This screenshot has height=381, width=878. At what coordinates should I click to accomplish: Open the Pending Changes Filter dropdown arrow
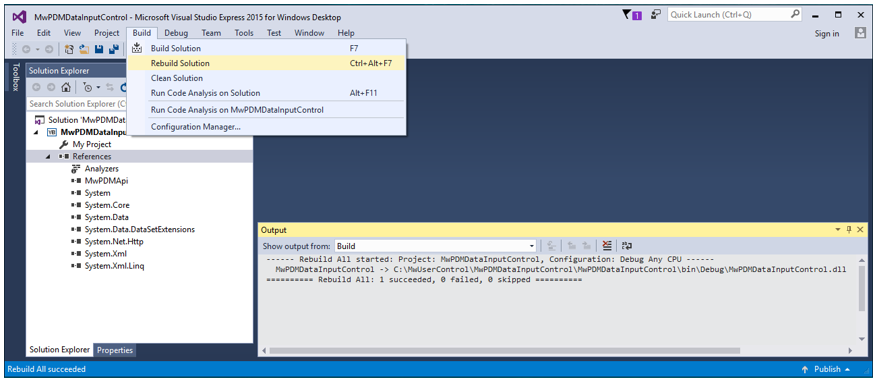pos(98,87)
